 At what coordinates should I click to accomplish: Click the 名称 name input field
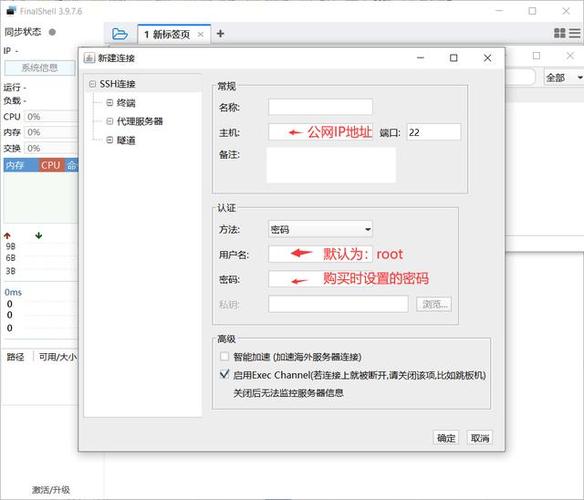(320, 107)
